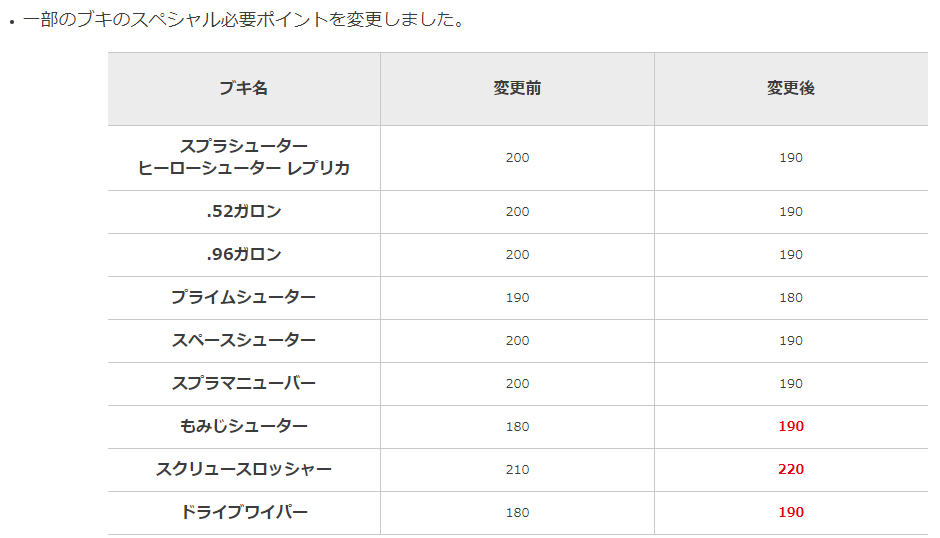
Task: Click red 220 value for スクリュースロッシャー
Action: pyautogui.click(x=791, y=470)
